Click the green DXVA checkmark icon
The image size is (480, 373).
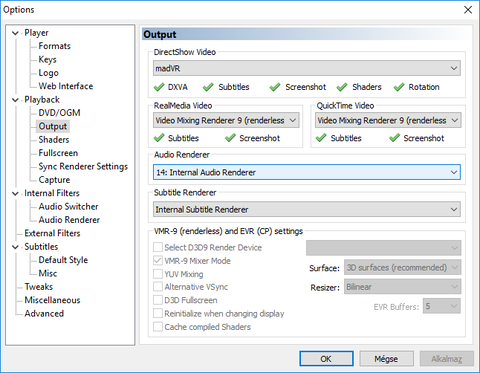click(x=159, y=87)
